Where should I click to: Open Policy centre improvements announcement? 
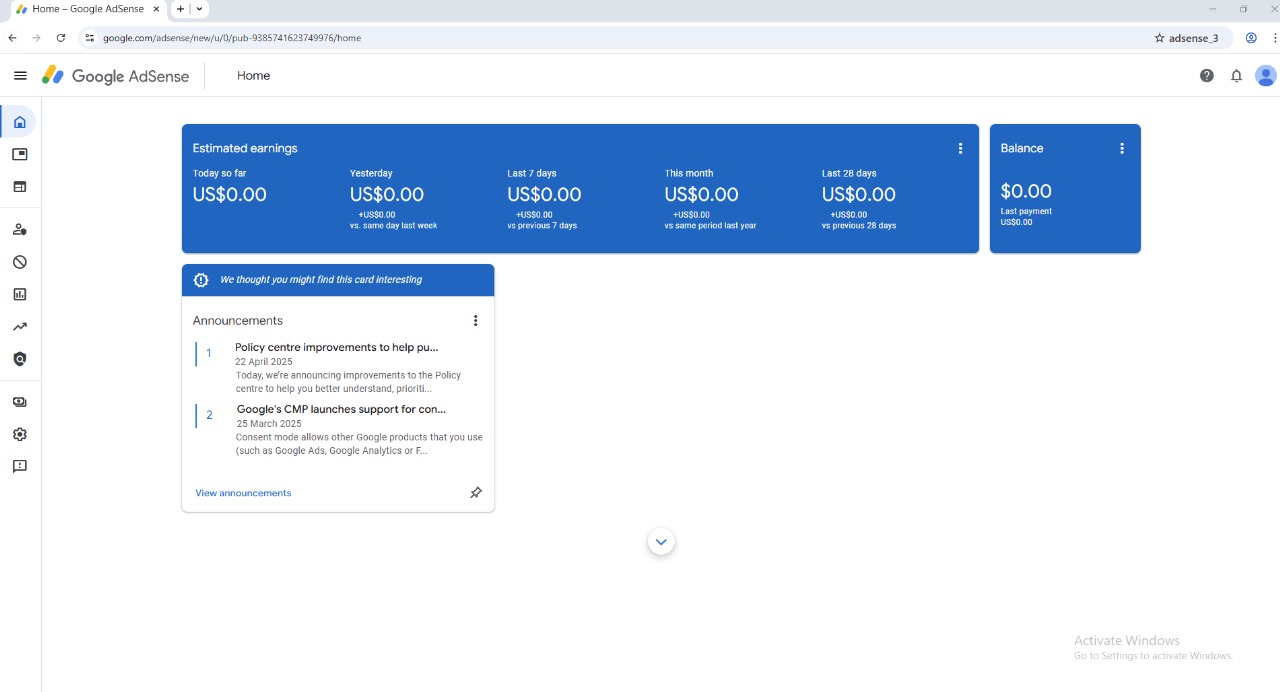[x=337, y=348]
